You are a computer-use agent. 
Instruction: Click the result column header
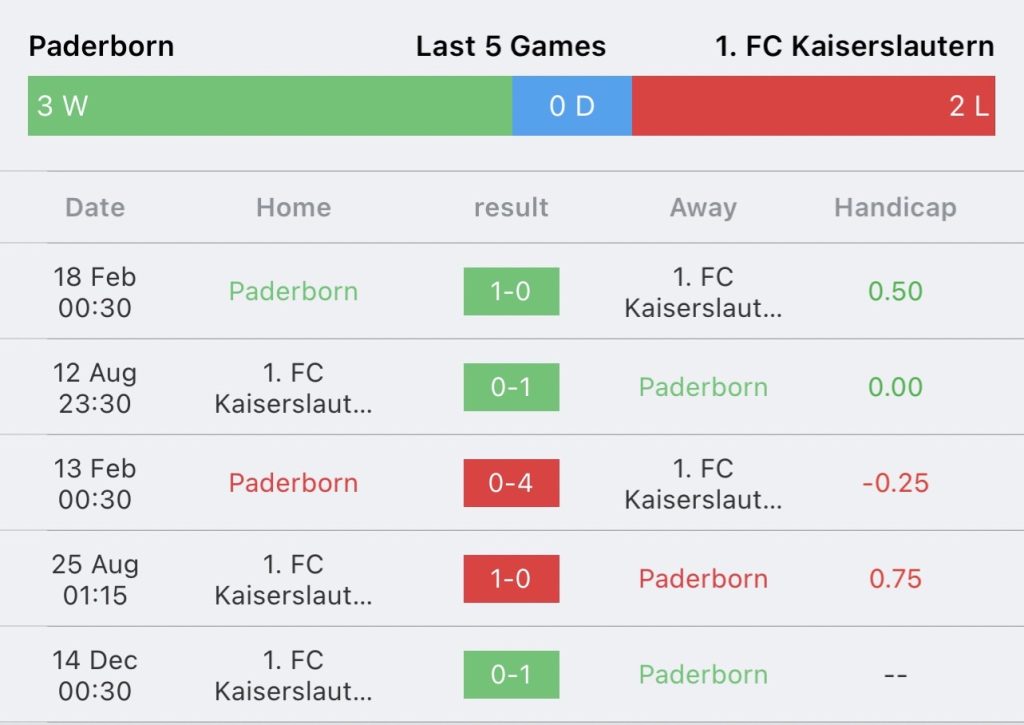click(x=511, y=208)
